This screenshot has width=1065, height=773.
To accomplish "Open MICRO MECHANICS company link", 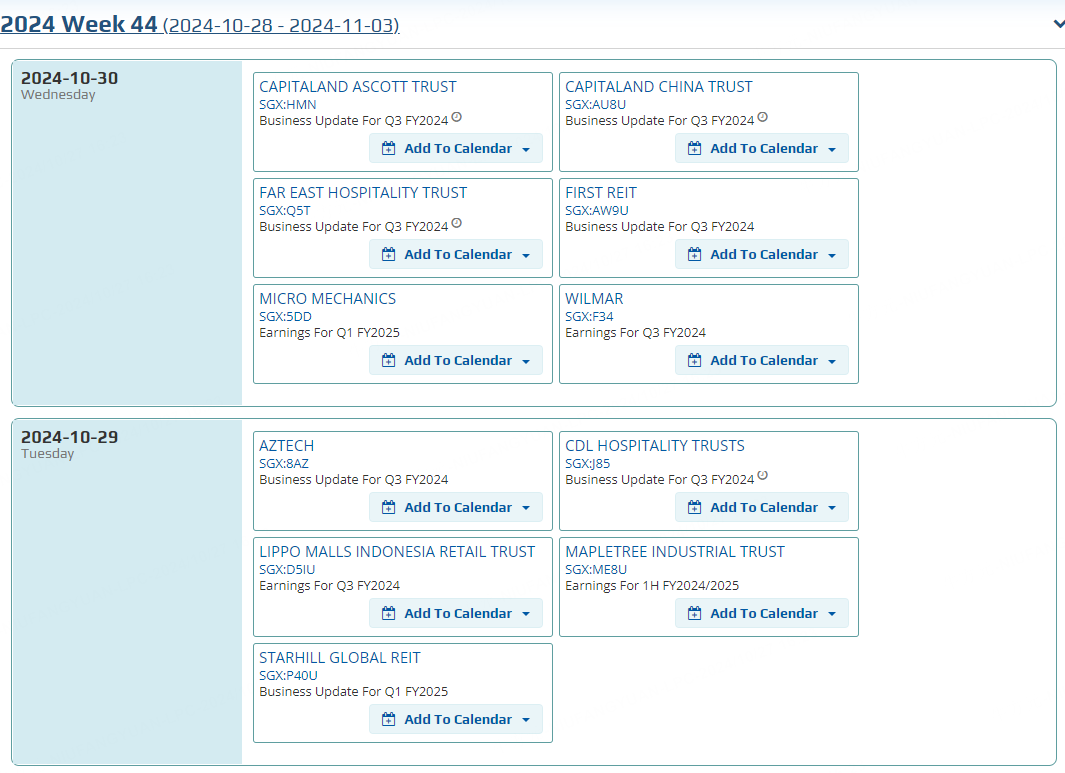I will (327, 299).
